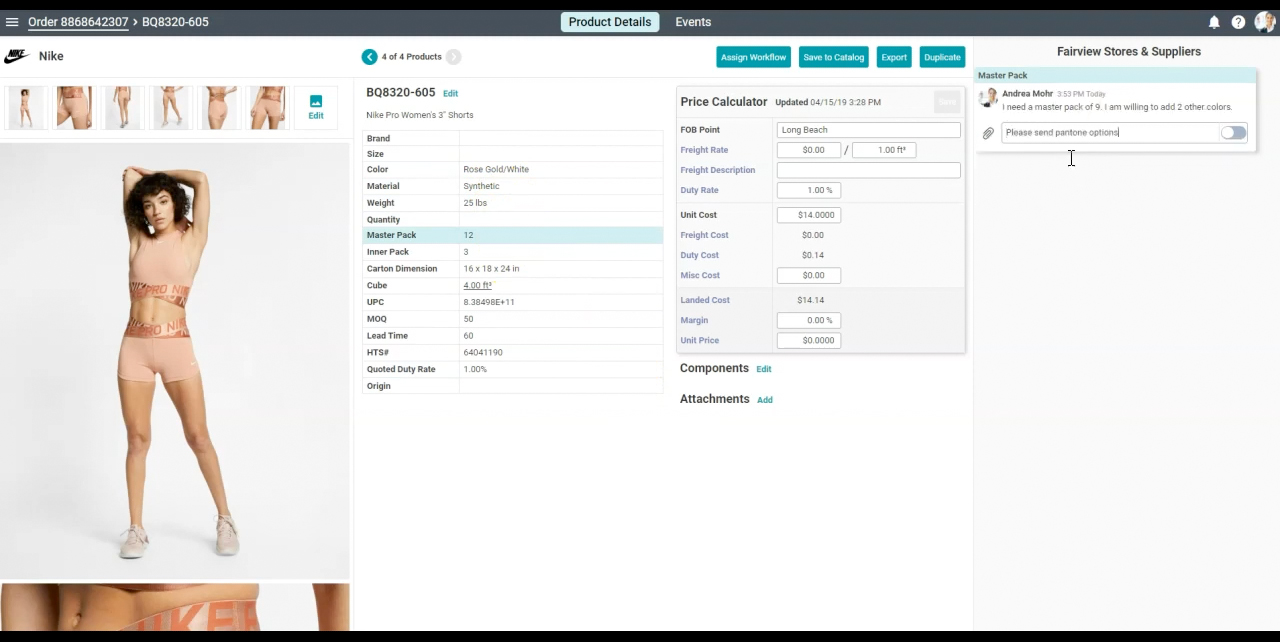Click the Save to Catalog button
Image resolution: width=1280 pixels, height=642 pixels.
833,57
